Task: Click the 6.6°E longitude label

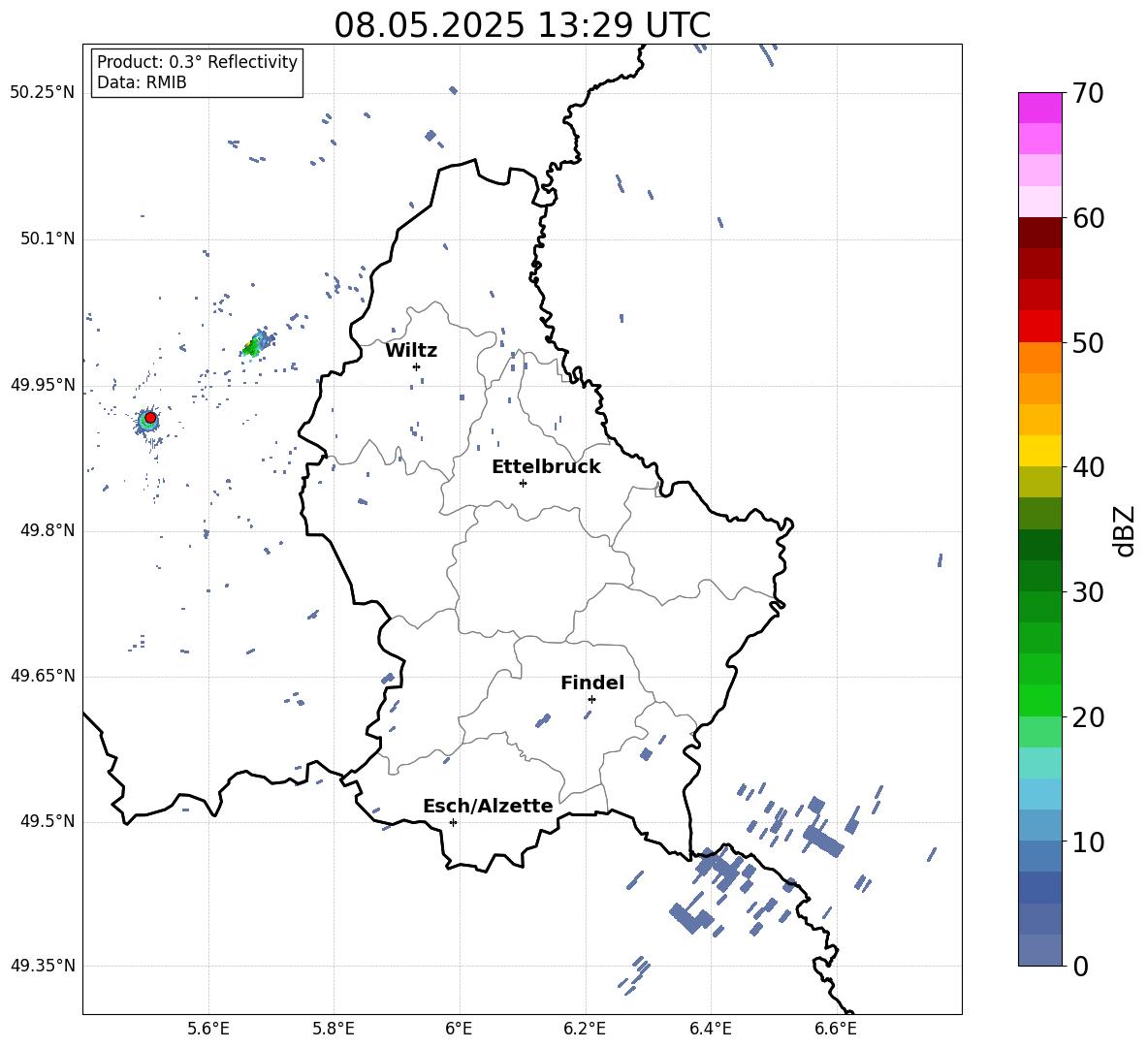Action: pyautogui.click(x=836, y=1029)
